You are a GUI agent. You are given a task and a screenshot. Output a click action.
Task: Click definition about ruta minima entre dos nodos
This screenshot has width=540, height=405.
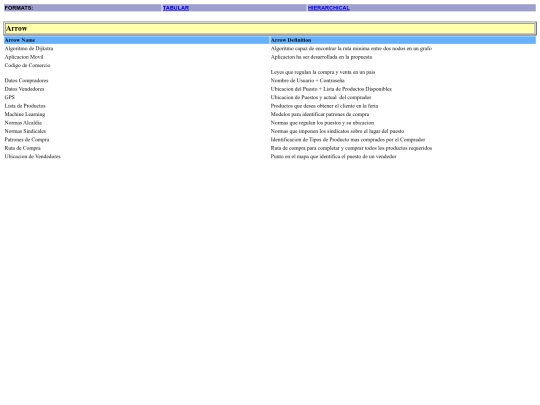tap(351, 49)
